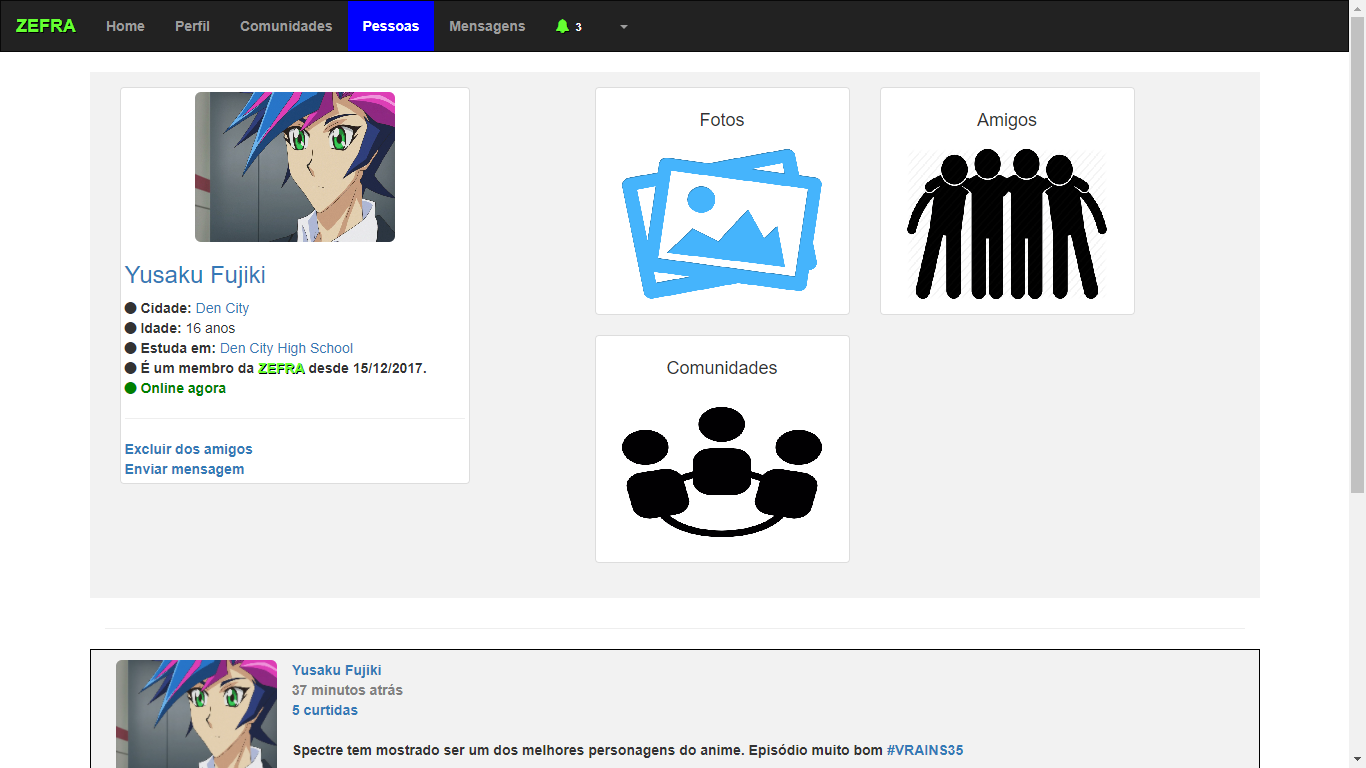Click Excluir dos amigos
Viewport: 1366px width, 768px height.
pos(188,449)
